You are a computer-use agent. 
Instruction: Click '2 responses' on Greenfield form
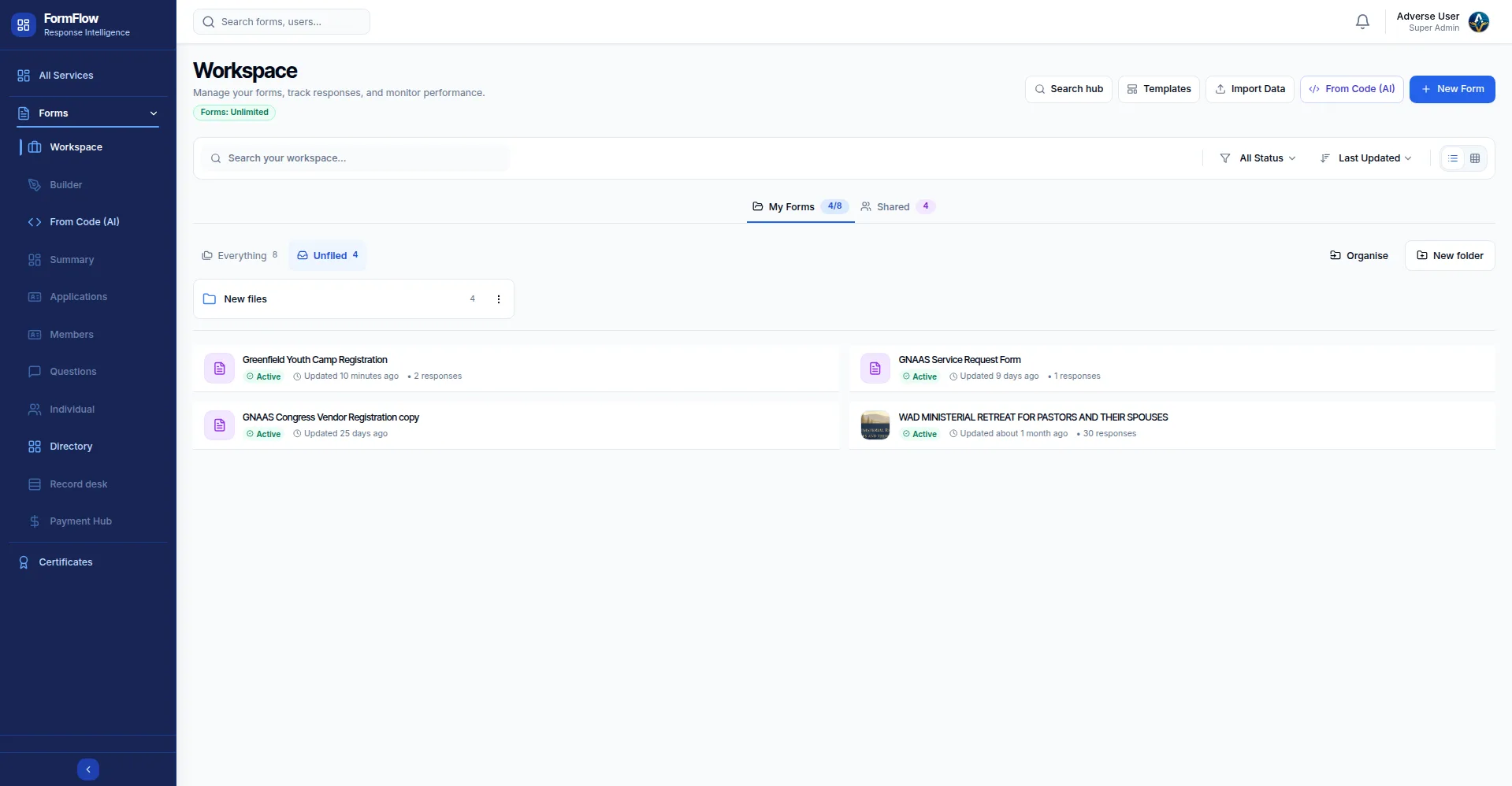point(437,376)
